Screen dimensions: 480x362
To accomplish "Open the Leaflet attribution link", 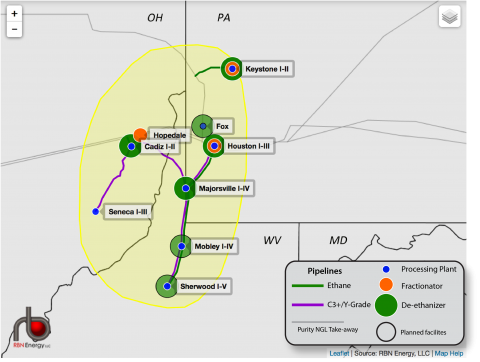I will click(339, 353).
